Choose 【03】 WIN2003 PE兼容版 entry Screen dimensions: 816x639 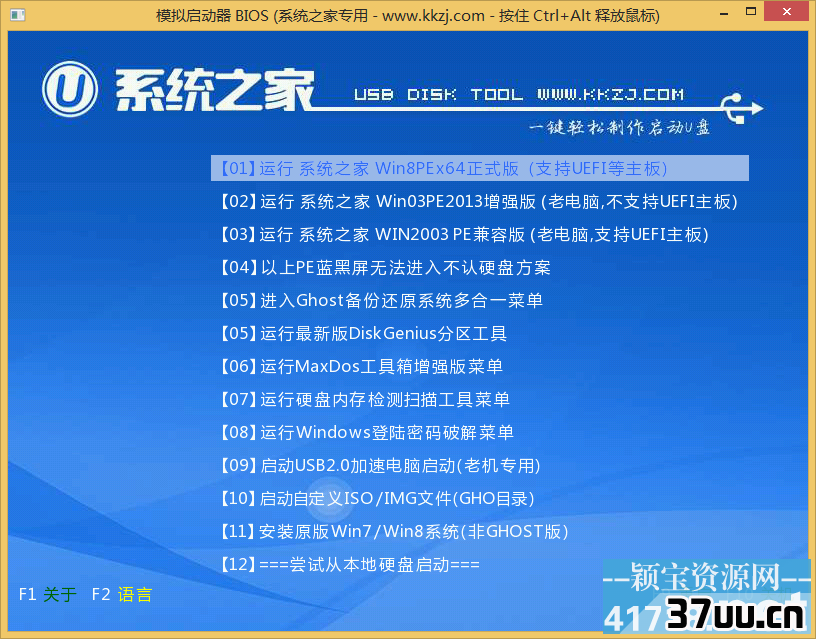tap(464, 235)
